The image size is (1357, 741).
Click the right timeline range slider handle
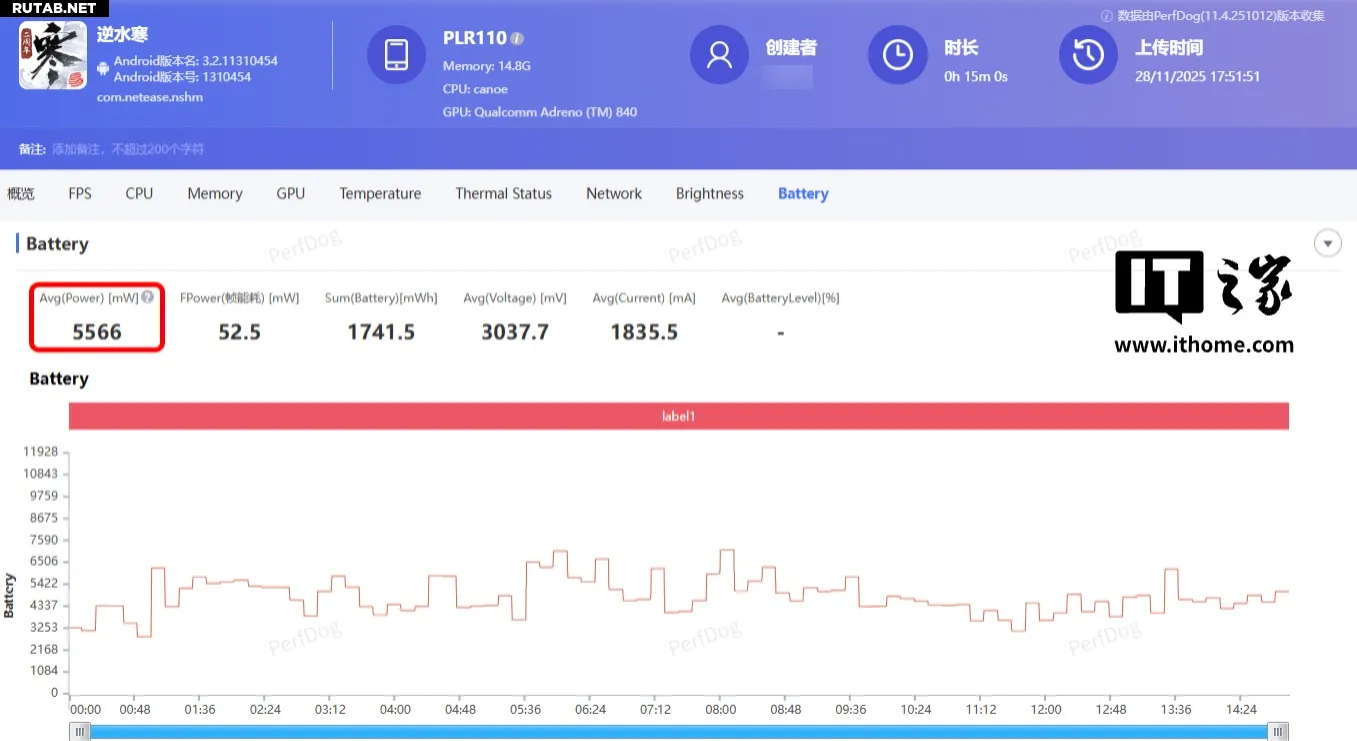(x=1279, y=732)
